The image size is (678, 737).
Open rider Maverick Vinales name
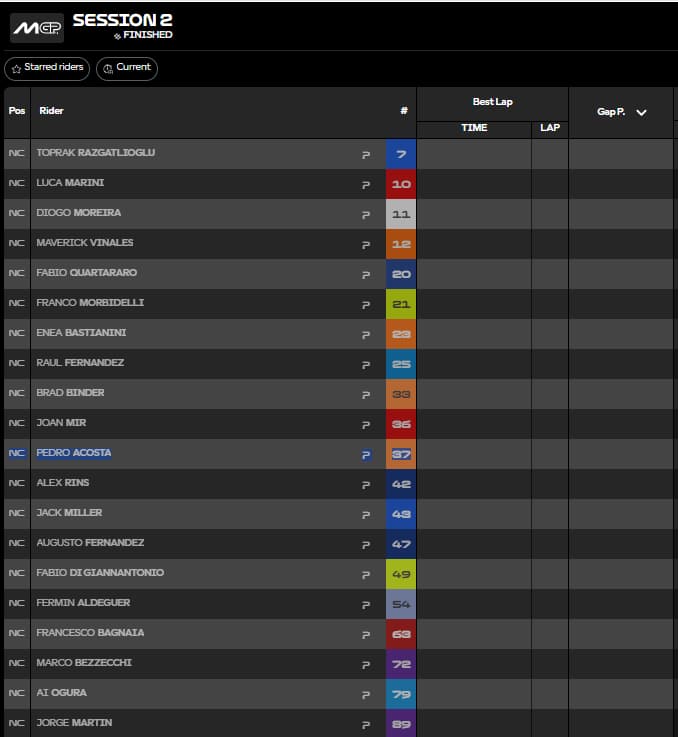(85, 243)
